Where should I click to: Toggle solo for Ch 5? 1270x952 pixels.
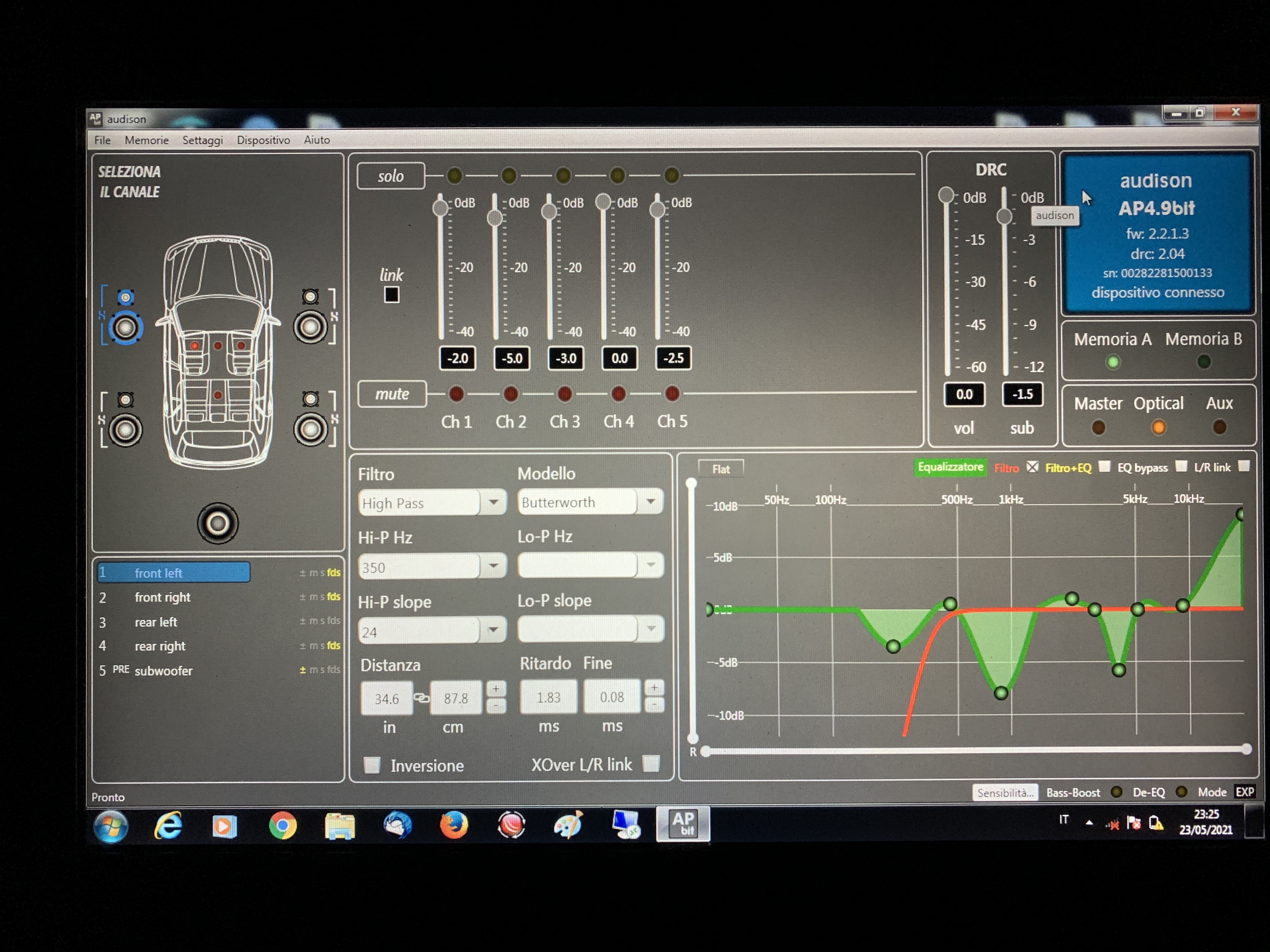click(x=672, y=175)
